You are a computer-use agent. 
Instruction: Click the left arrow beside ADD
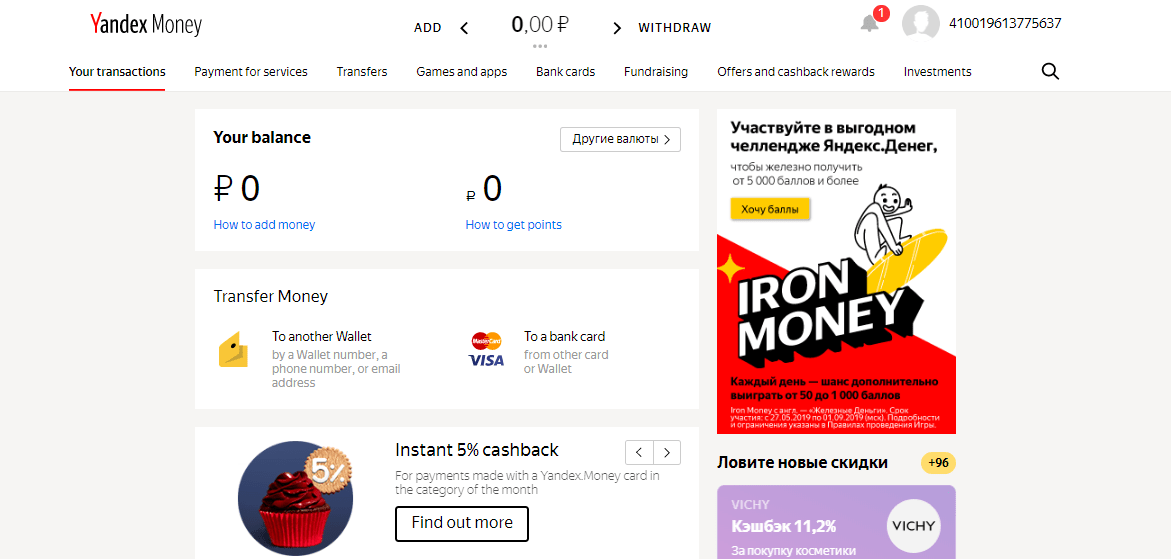[x=465, y=28]
